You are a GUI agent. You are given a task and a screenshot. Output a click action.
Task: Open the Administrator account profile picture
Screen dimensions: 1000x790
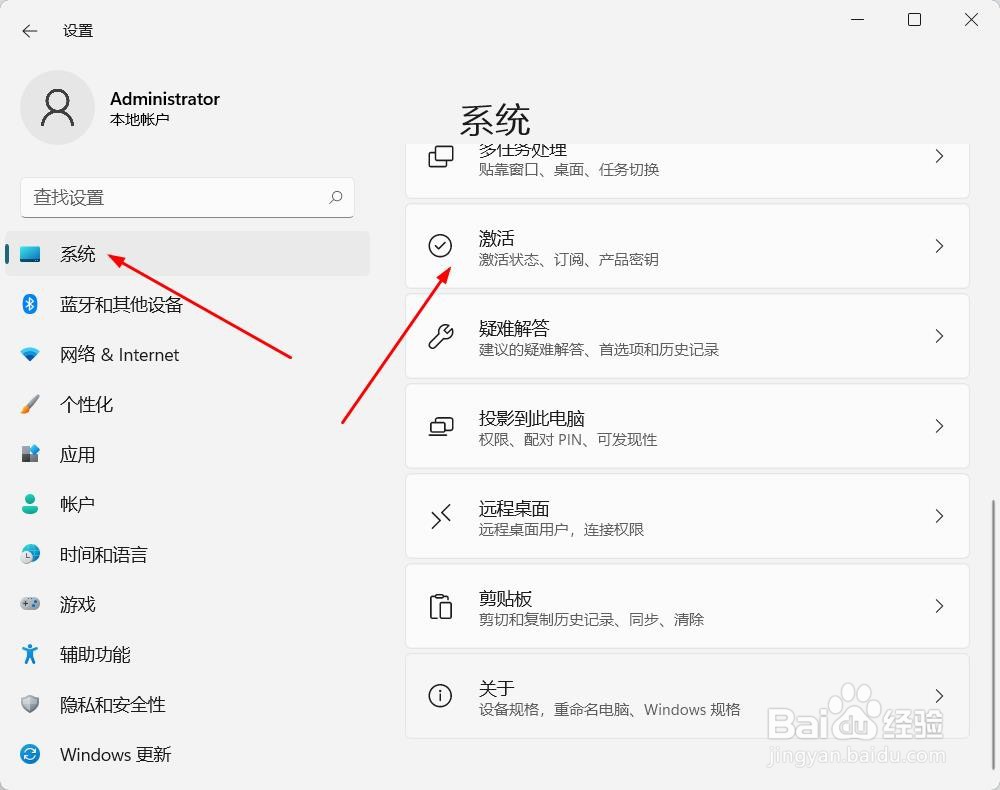(x=57, y=107)
